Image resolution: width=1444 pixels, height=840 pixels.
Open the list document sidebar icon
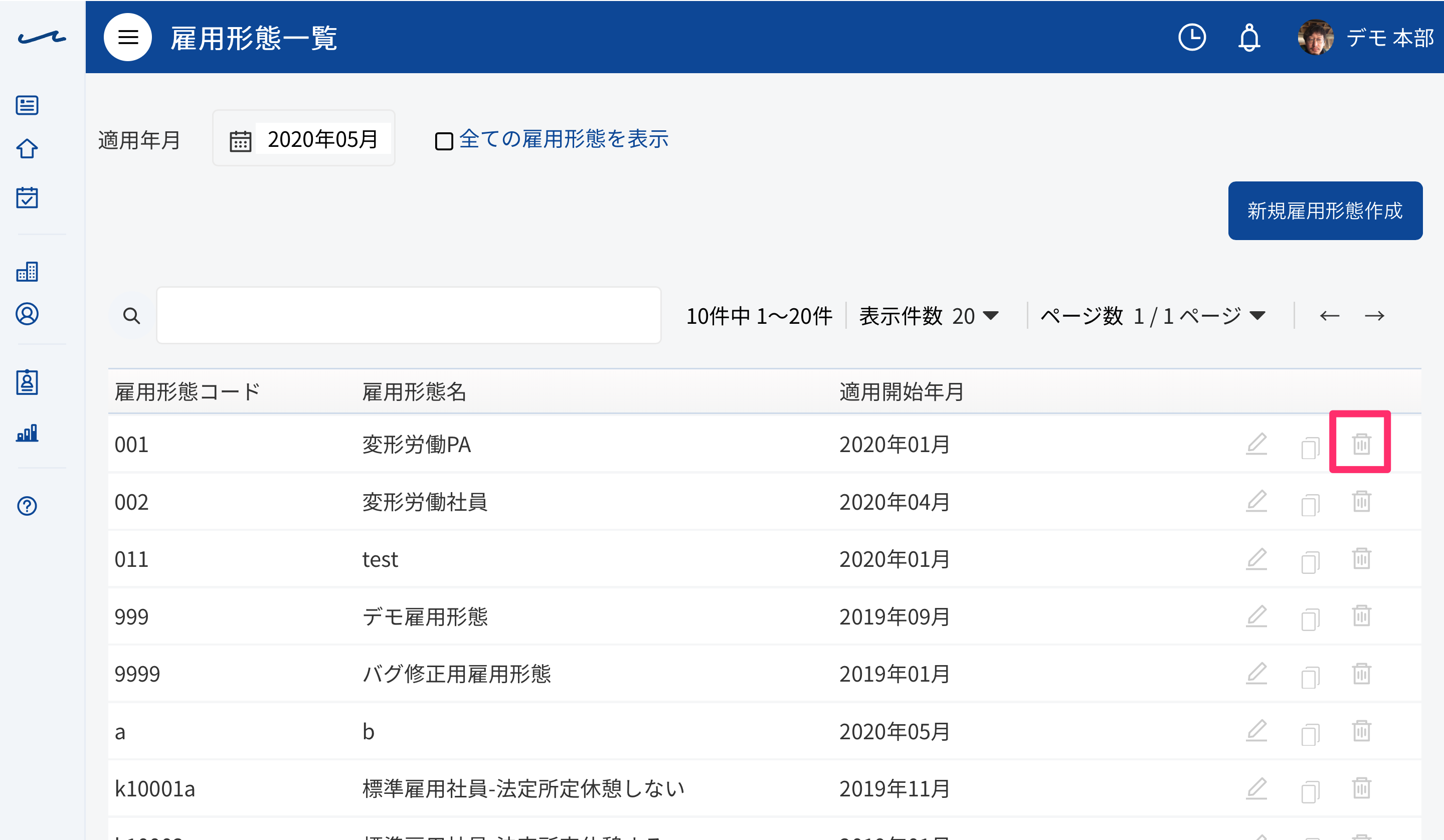27,105
